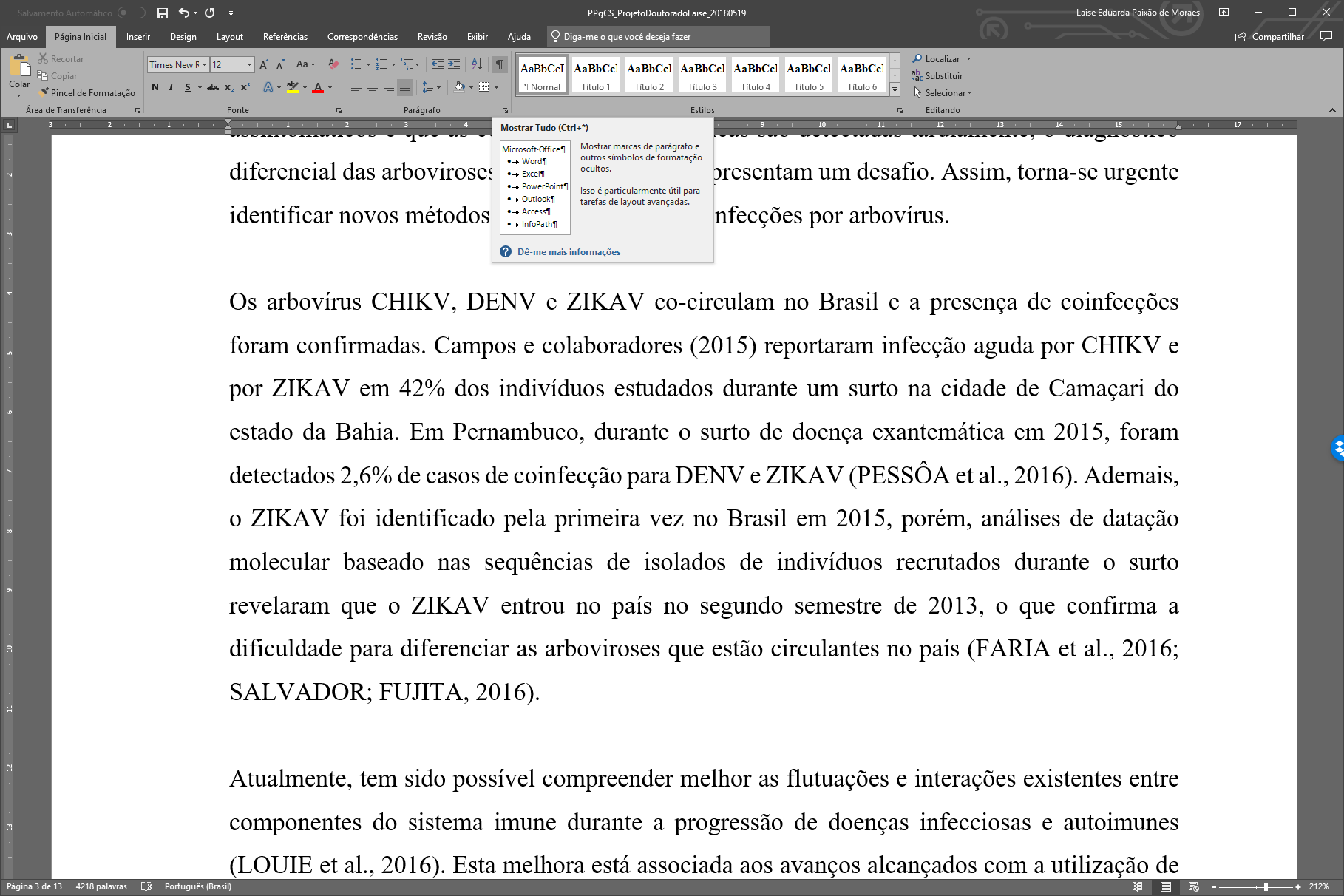Open the Aa change case dropdown
This screenshot has height=896, width=1344.
(x=305, y=64)
